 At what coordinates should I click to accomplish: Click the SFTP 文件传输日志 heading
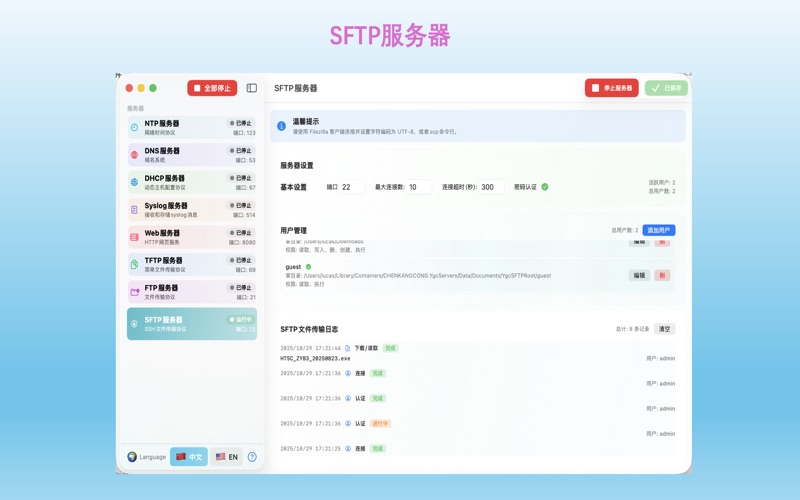tap(309, 329)
